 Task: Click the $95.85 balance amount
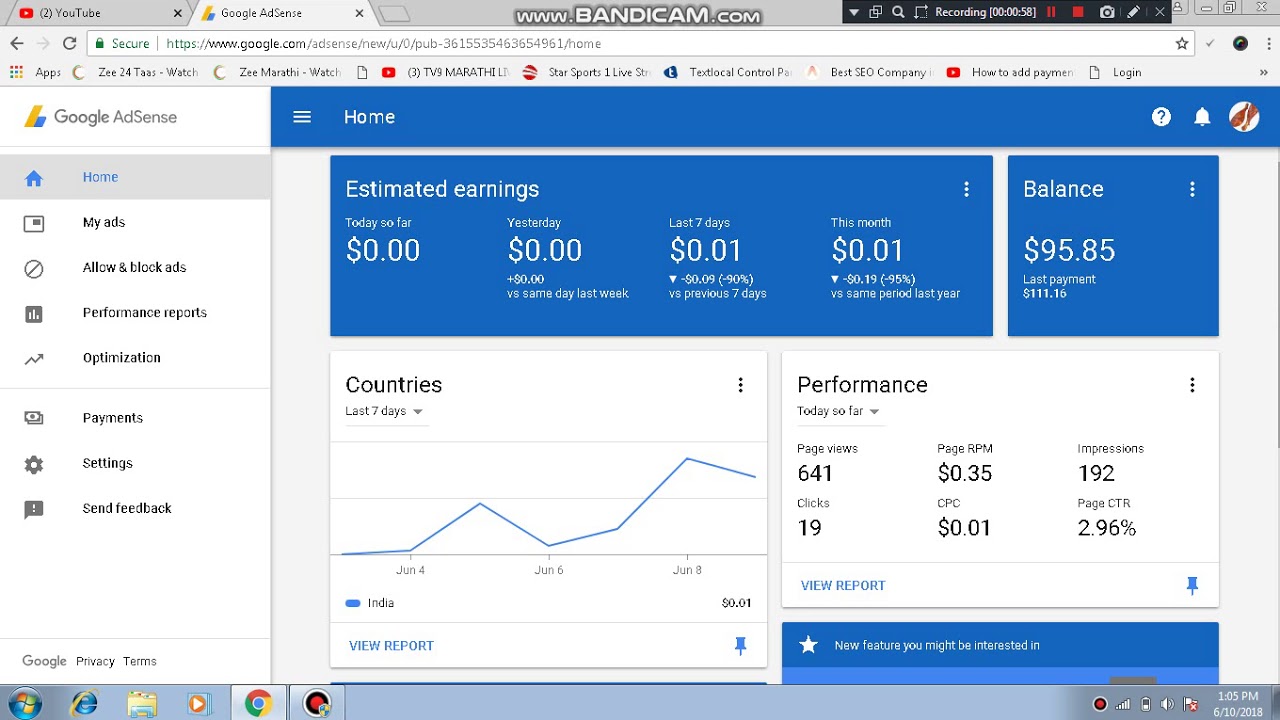(x=1069, y=250)
